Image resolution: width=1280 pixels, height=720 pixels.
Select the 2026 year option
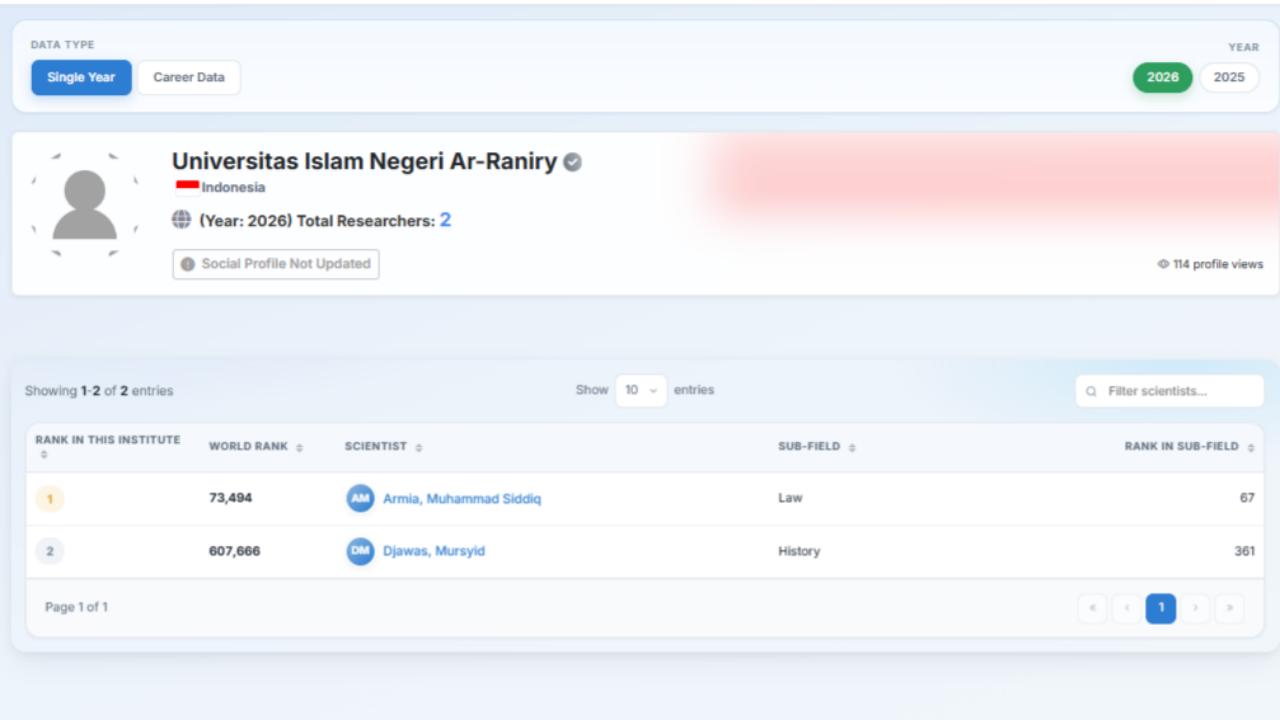1163,77
